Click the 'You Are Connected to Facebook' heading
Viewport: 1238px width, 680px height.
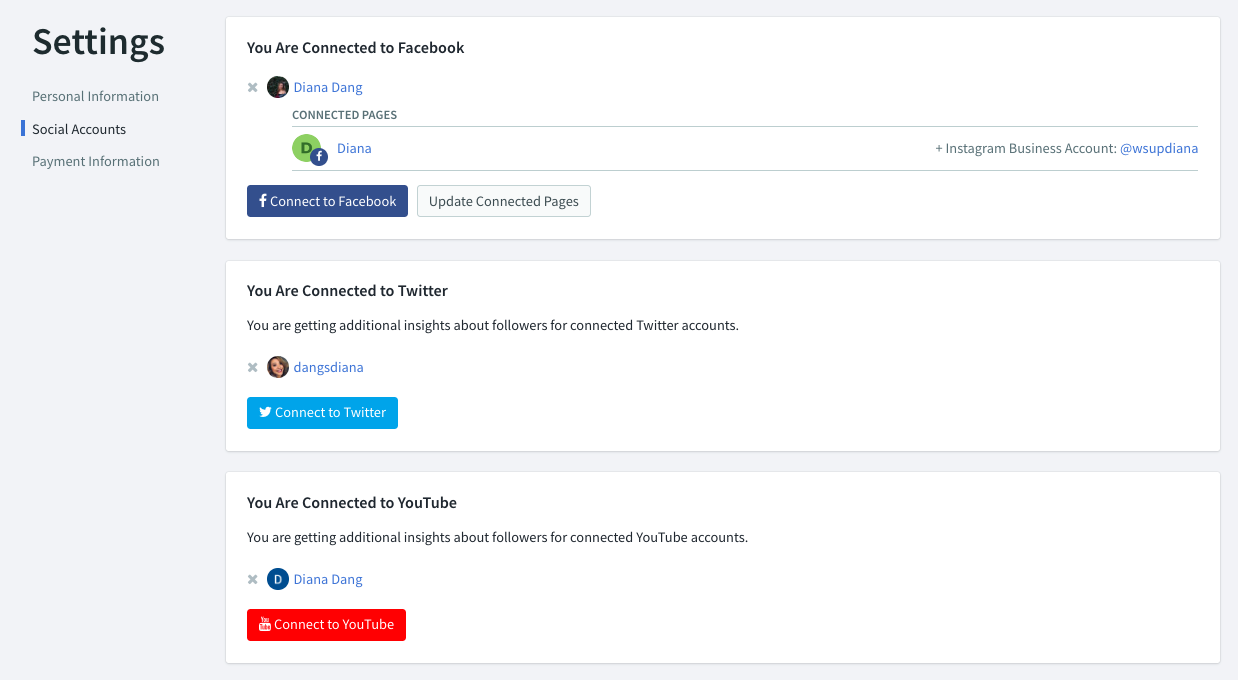[x=356, y=47]
